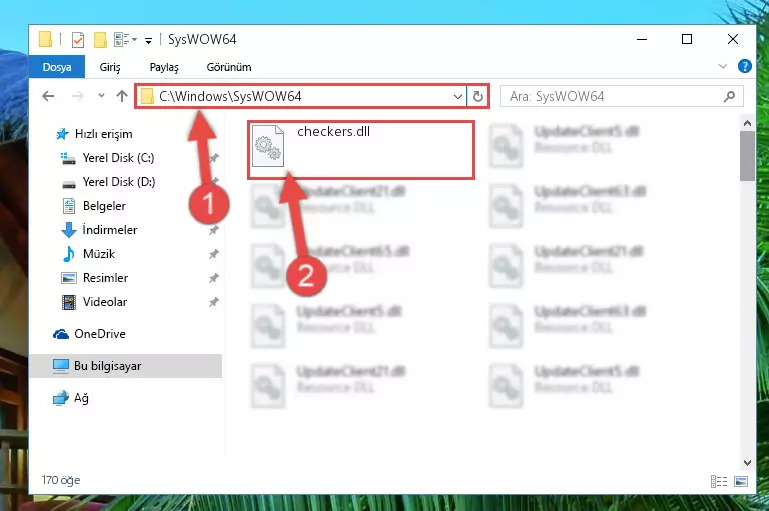Select Ağ network in navigation pane
The height and width of the screenshot is (511, 769).
pyautogui.click(x=81, y=398)
